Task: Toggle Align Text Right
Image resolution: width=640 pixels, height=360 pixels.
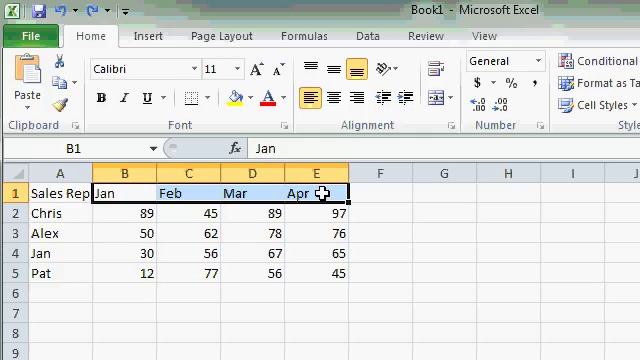Action: (357, 98)
